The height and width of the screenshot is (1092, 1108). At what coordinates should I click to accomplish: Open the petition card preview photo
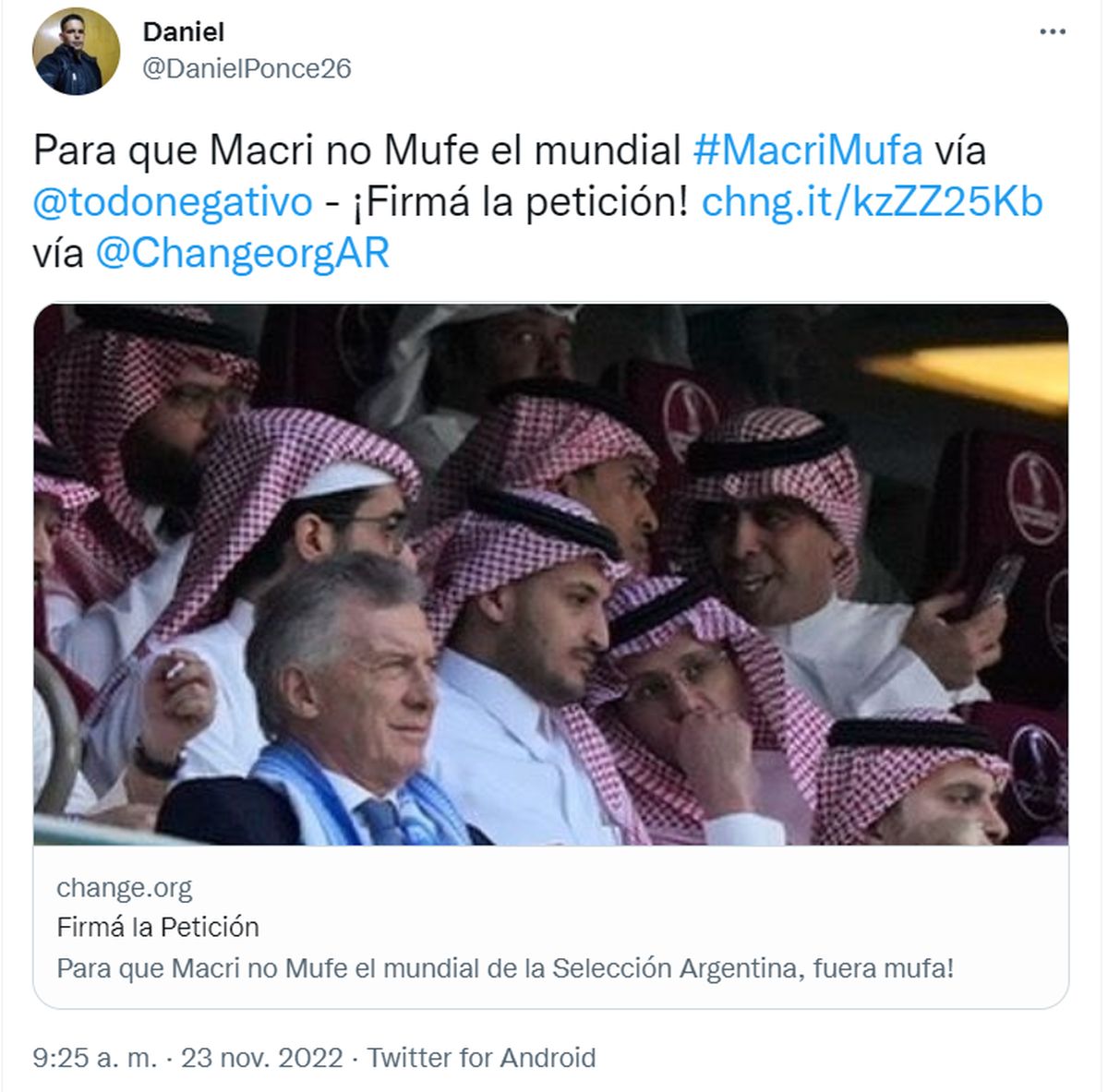click(550, 574)
